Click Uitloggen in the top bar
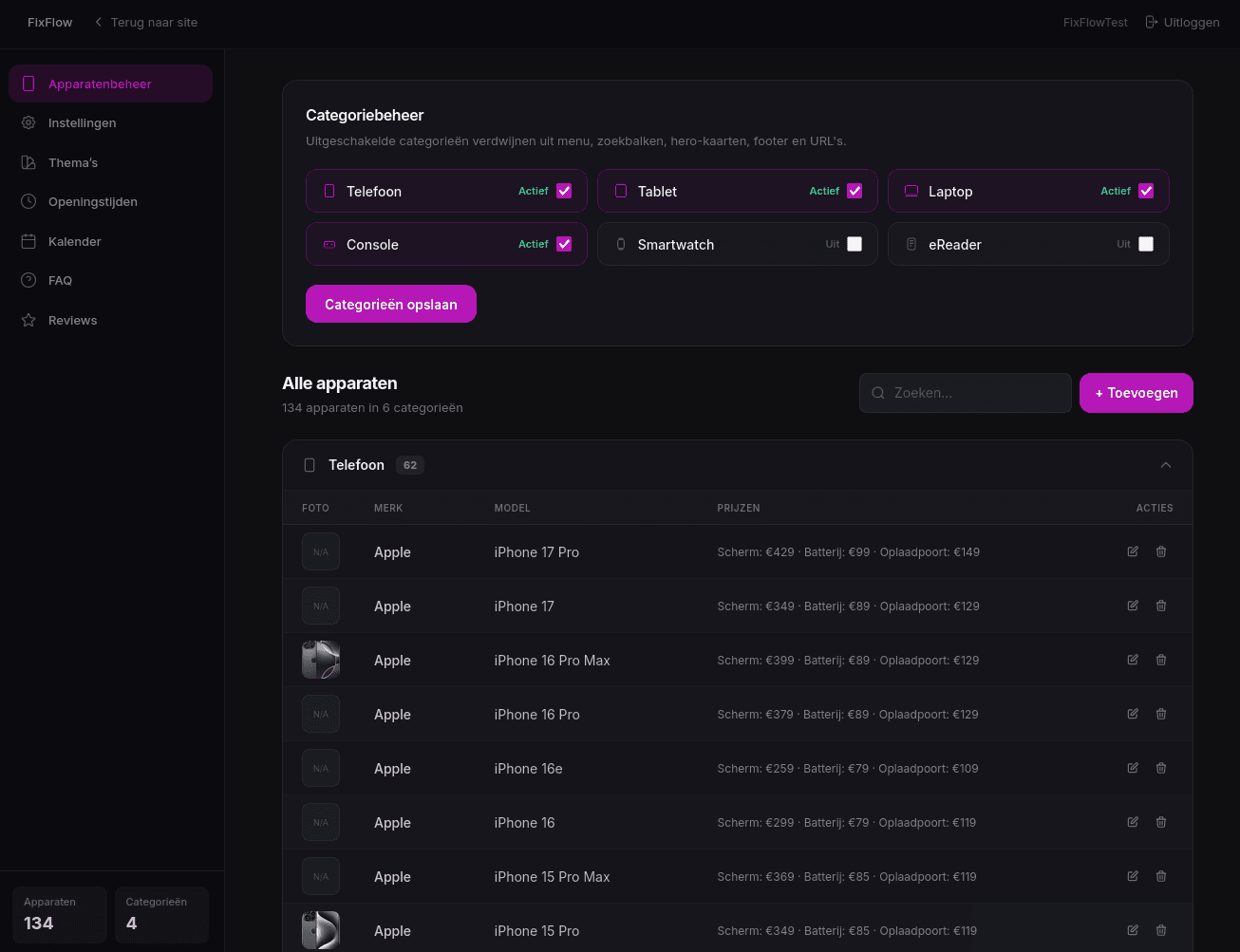 click(x=1182, y=22)
